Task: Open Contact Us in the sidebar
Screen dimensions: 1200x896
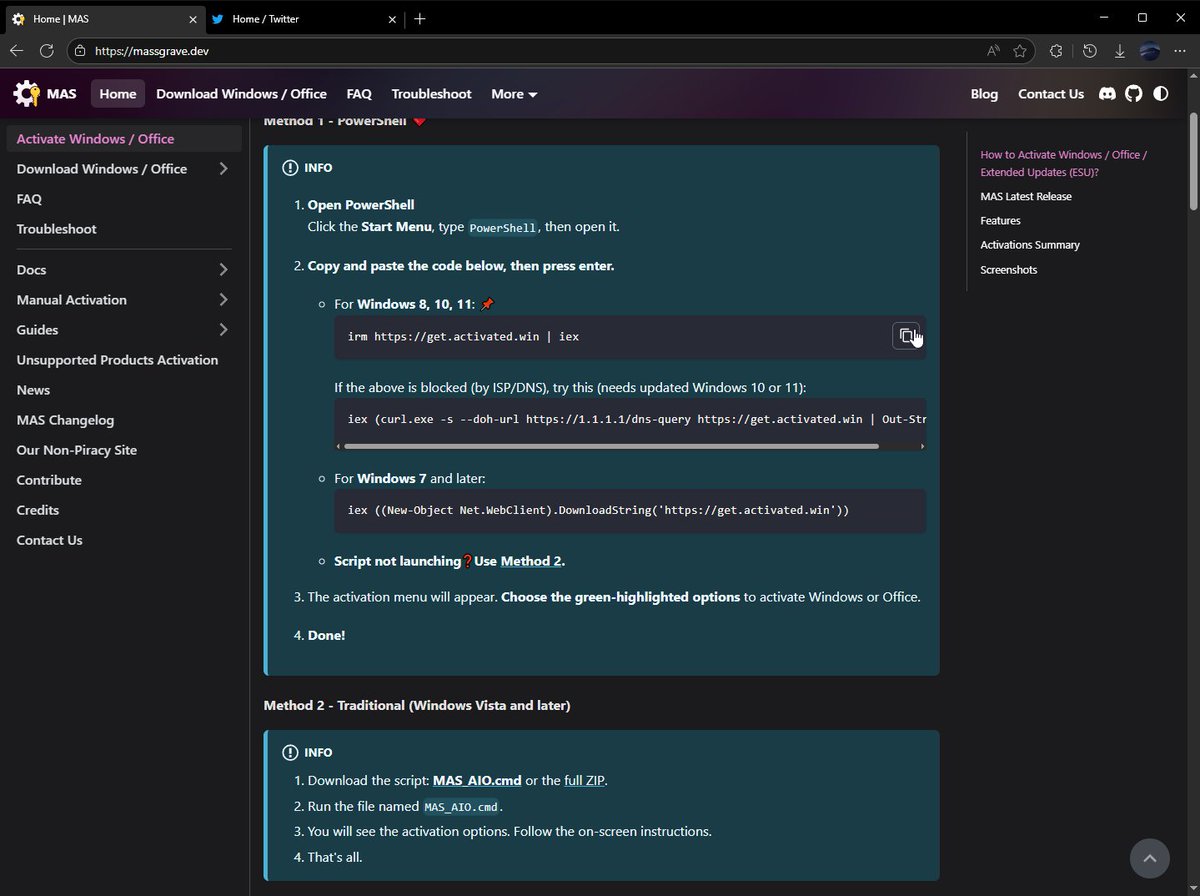Action: 49,540
